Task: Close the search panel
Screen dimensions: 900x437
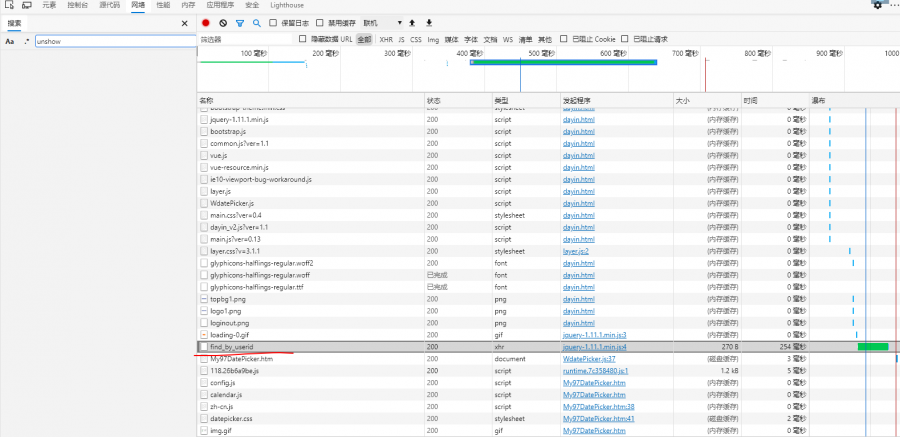Action: coord(184,22)
